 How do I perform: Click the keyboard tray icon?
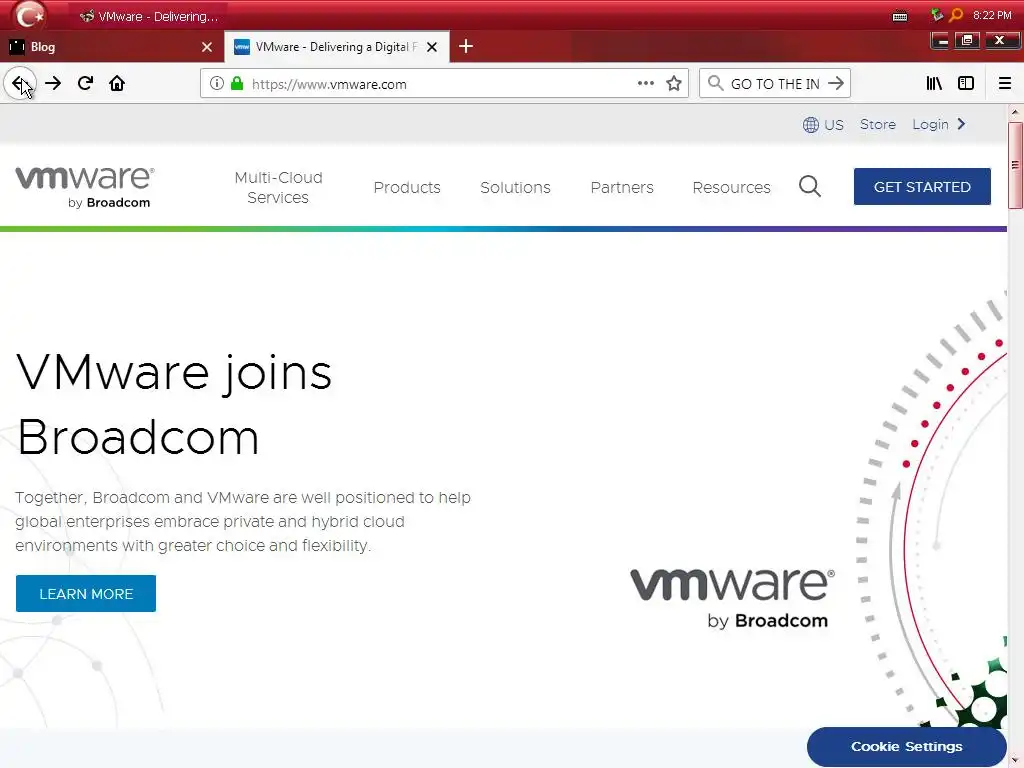click(x=900, y=16)
